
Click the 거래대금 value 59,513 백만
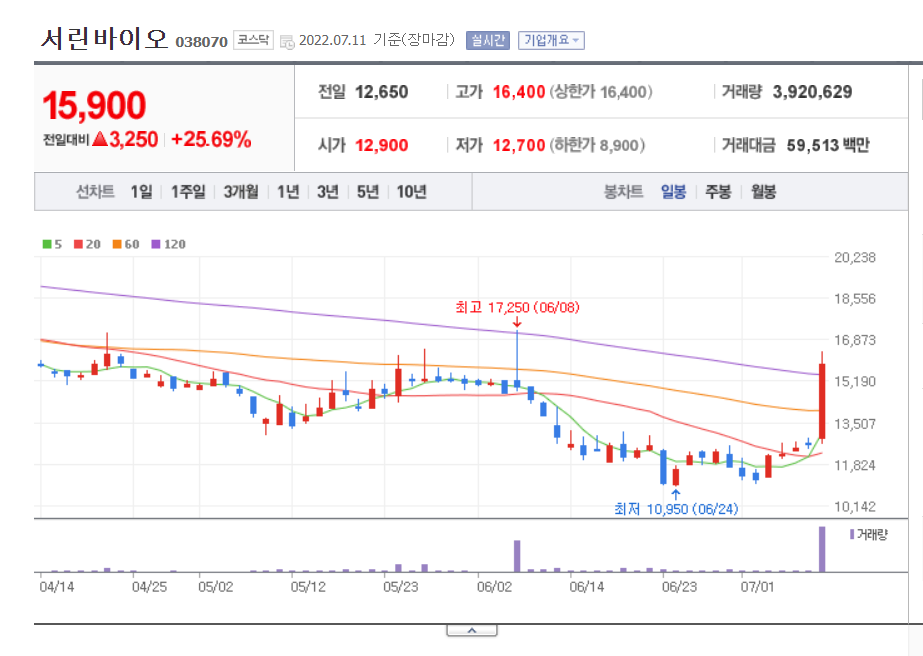[x=828, y=145]
